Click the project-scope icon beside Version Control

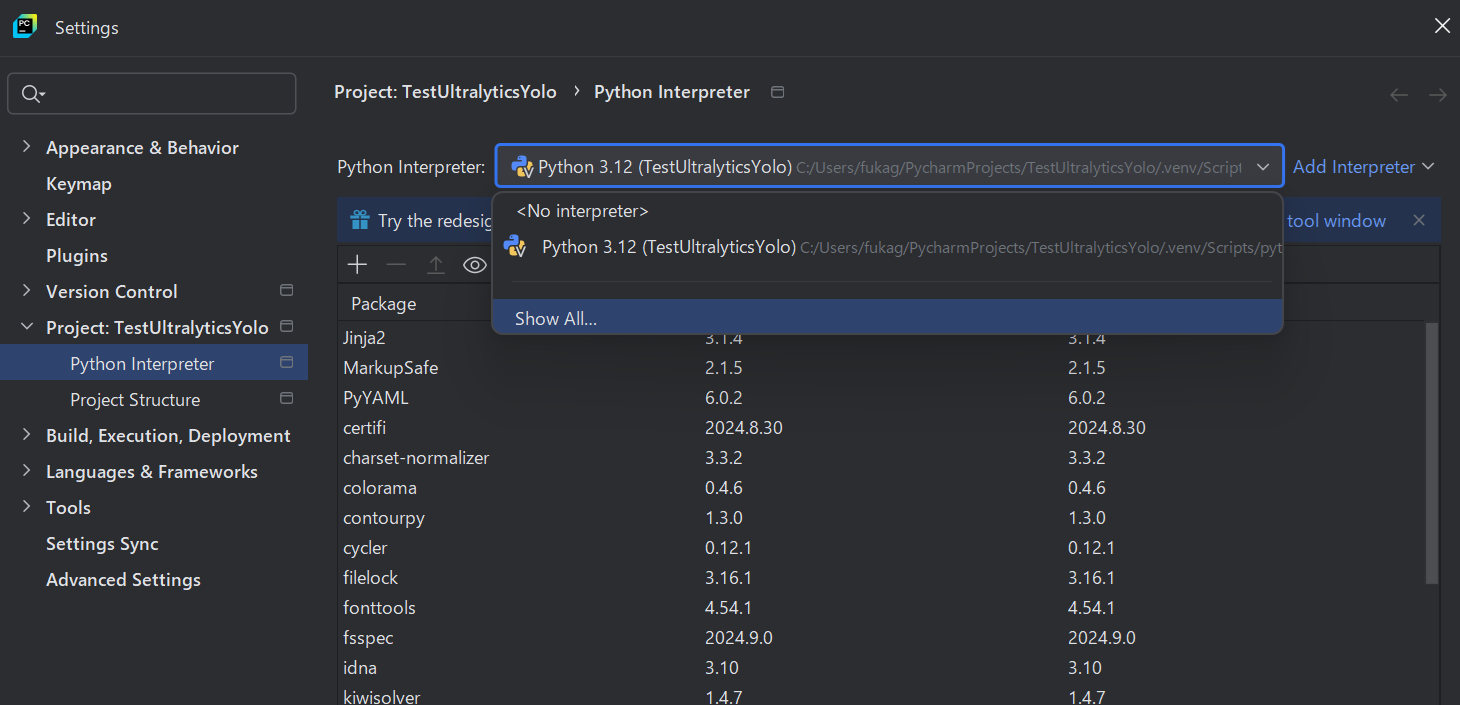click(287, 291)
